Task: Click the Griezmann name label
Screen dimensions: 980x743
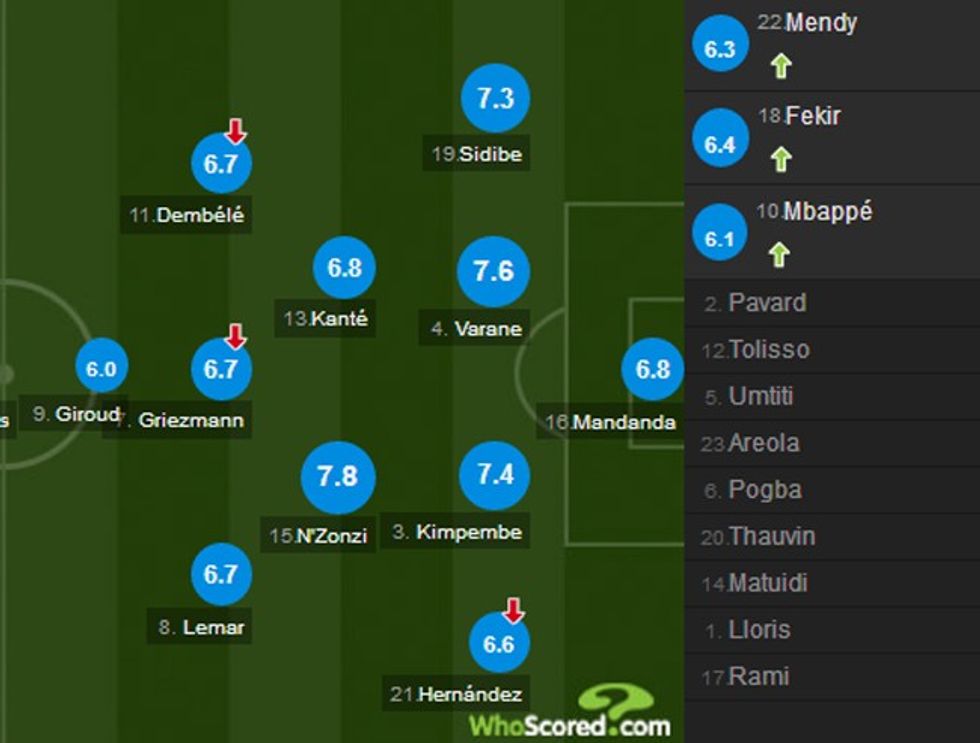Action: point(190,420)
